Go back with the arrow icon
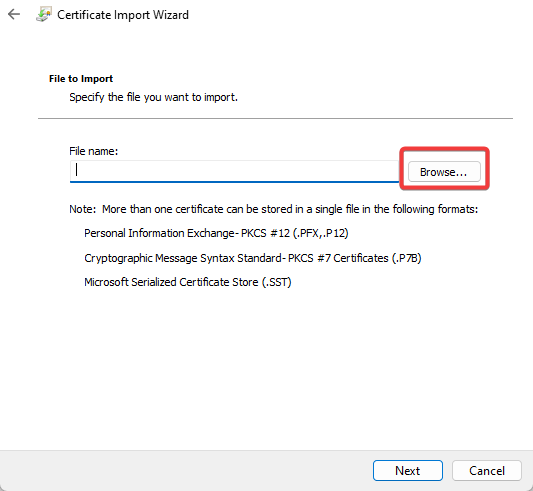Viewport: 533px width, 491px height. pyautogui.click(x=14, y=14)
